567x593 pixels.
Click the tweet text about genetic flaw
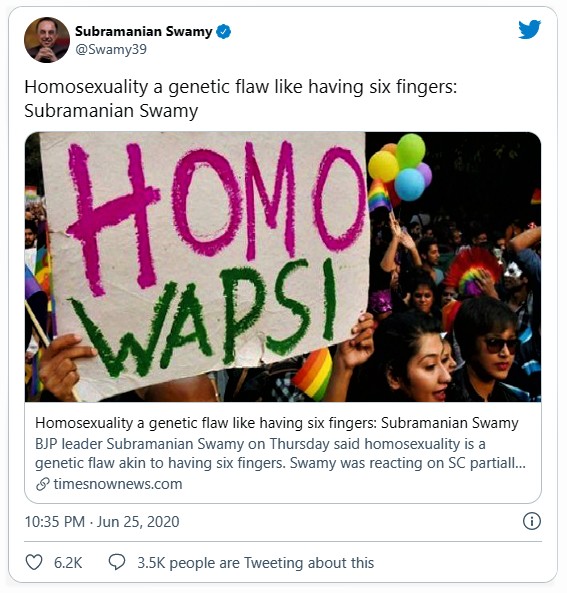tap(241, 99)
